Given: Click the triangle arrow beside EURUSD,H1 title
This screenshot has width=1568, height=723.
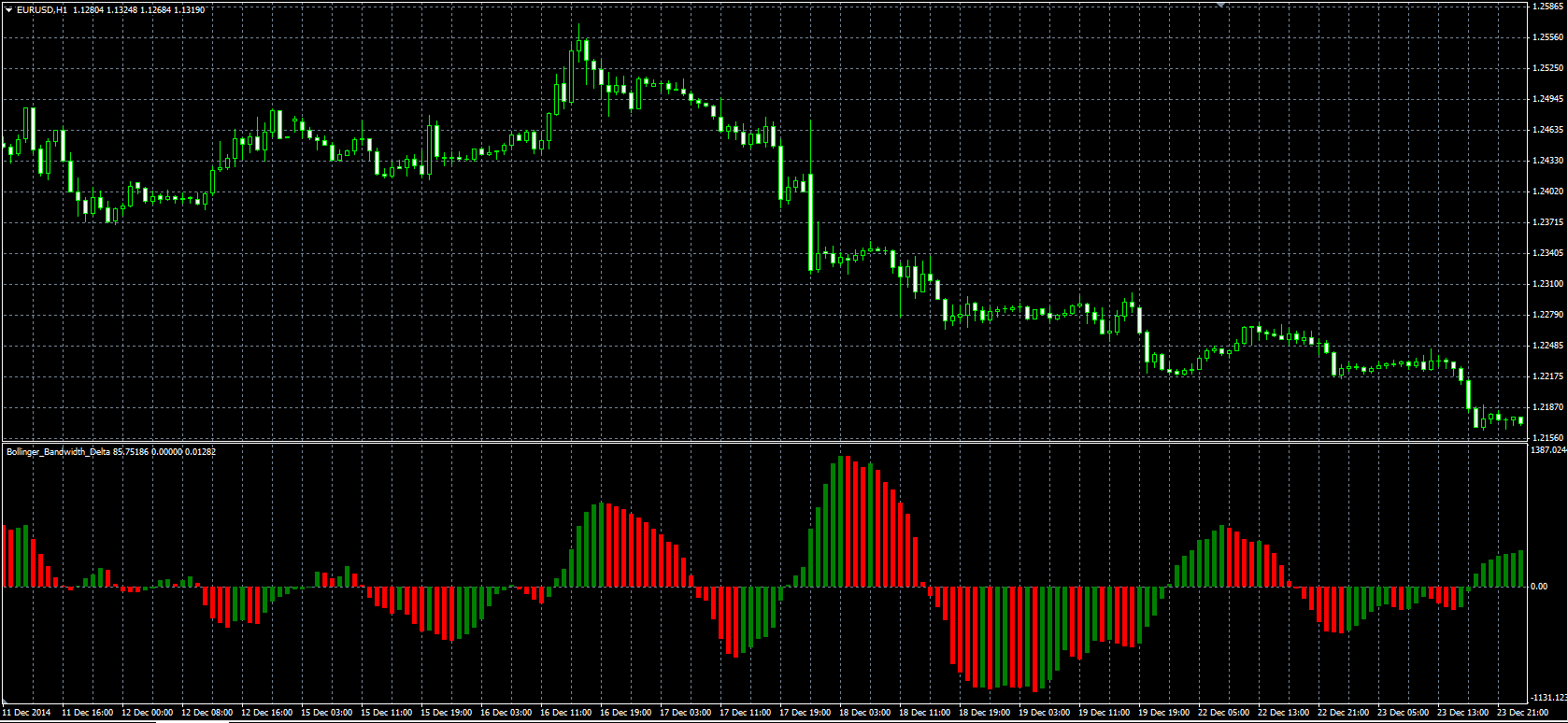Looking at the screenshot, I should [8, 9].
